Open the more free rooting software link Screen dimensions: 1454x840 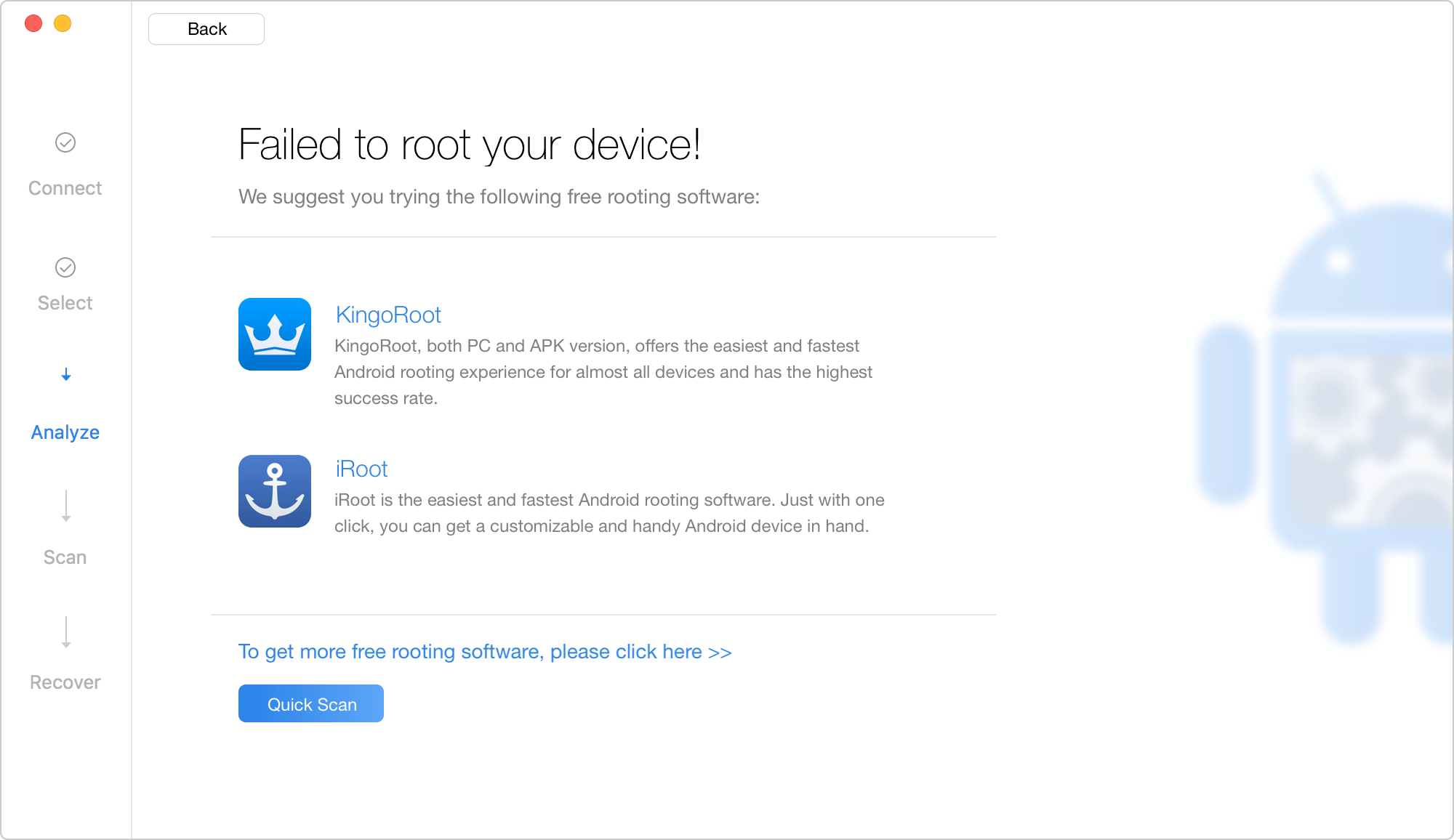[x=485, y=652]
